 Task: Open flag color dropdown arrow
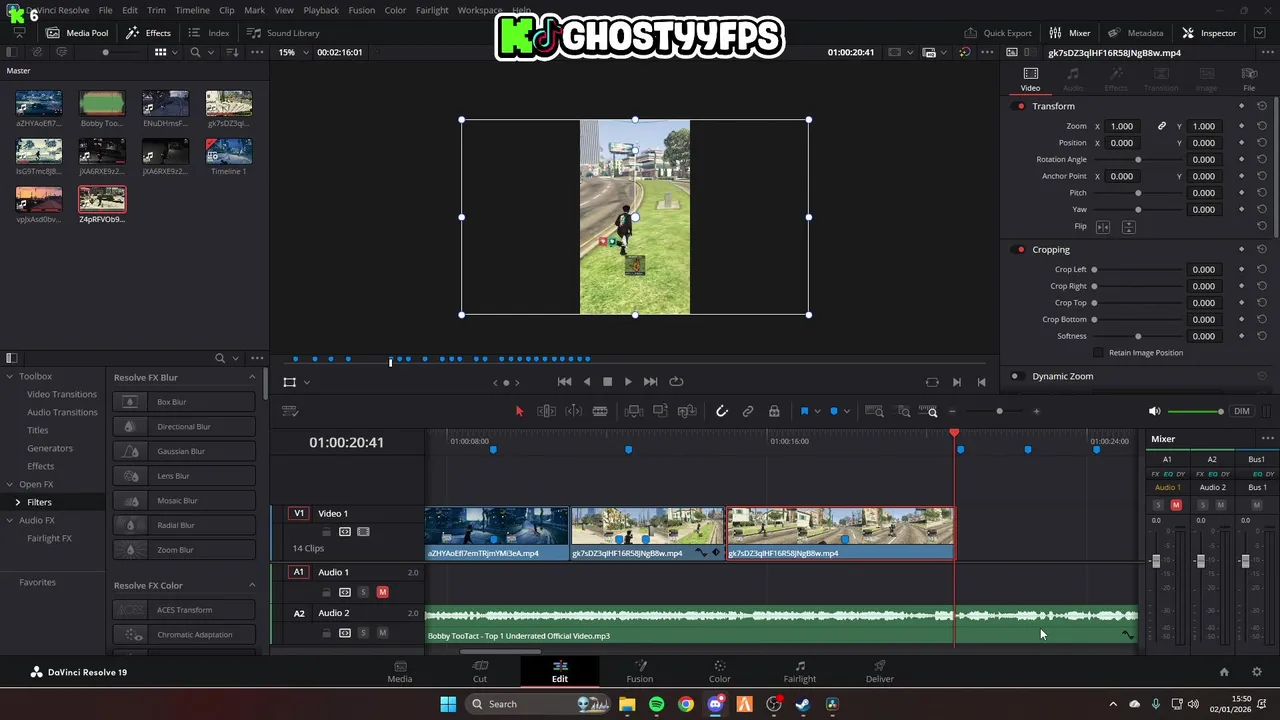[817, 411]
